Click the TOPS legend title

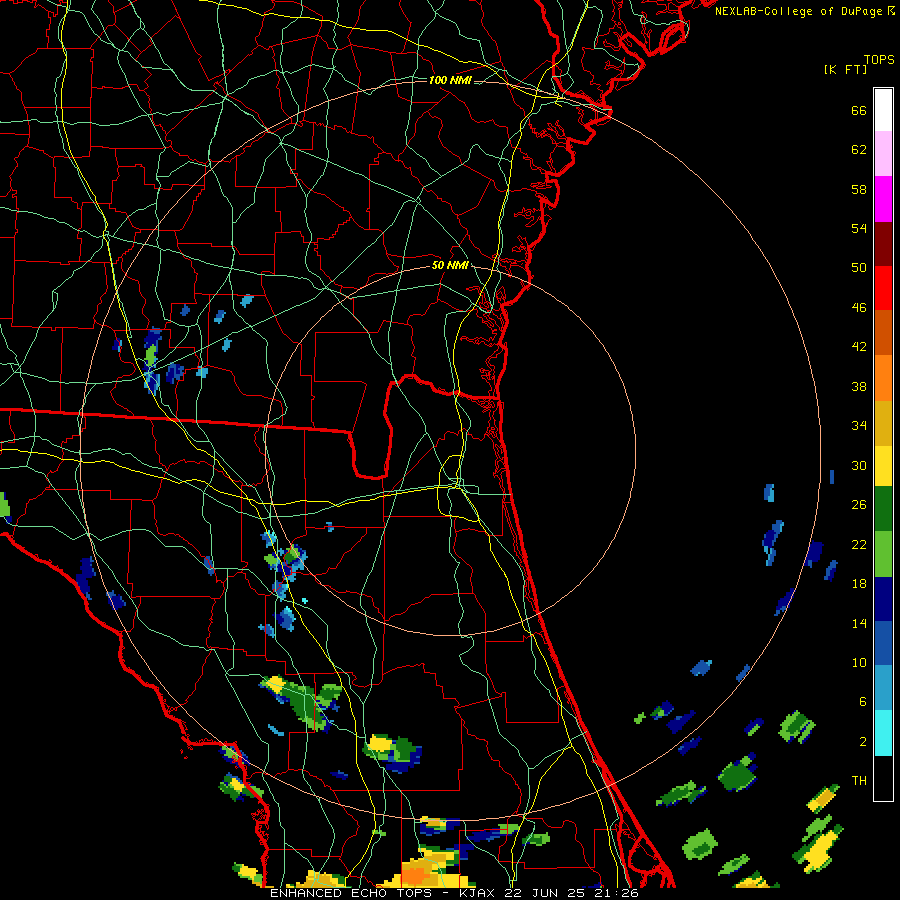[879, 60]
